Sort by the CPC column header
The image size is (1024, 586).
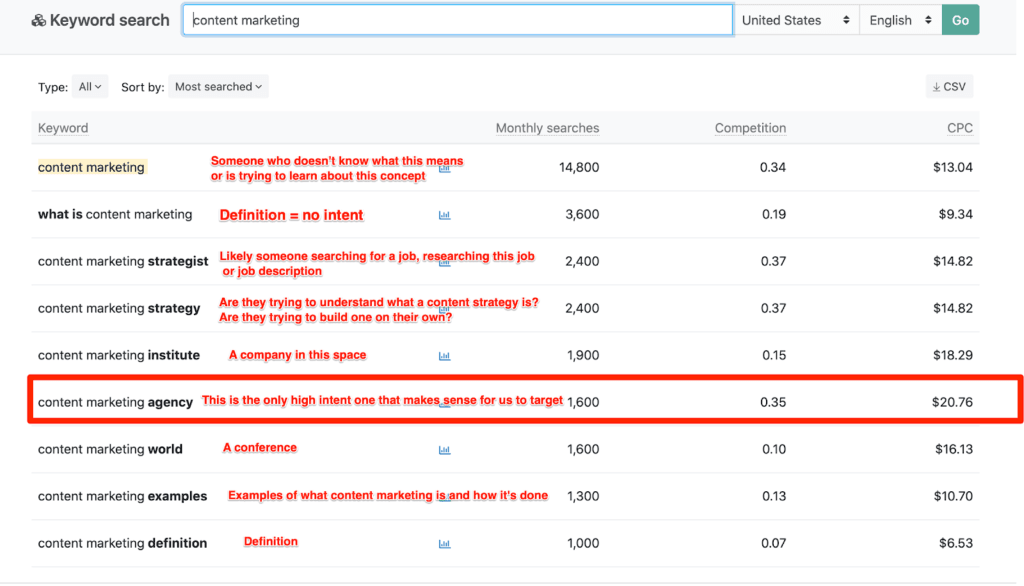click(x=960, y=128)
